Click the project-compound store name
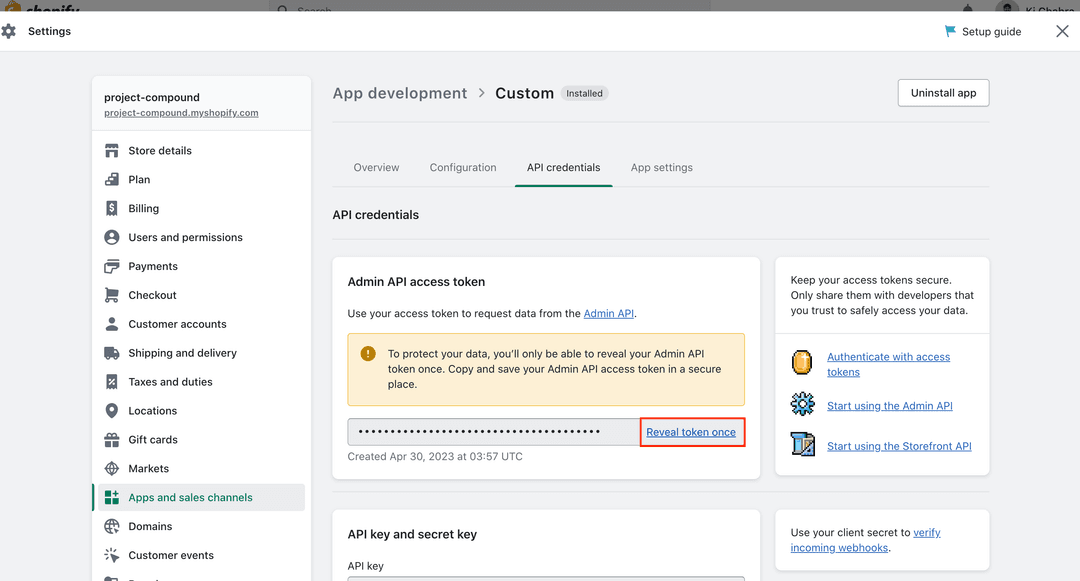The width and height of the screenshot is (1080, 581). [152, 97]
